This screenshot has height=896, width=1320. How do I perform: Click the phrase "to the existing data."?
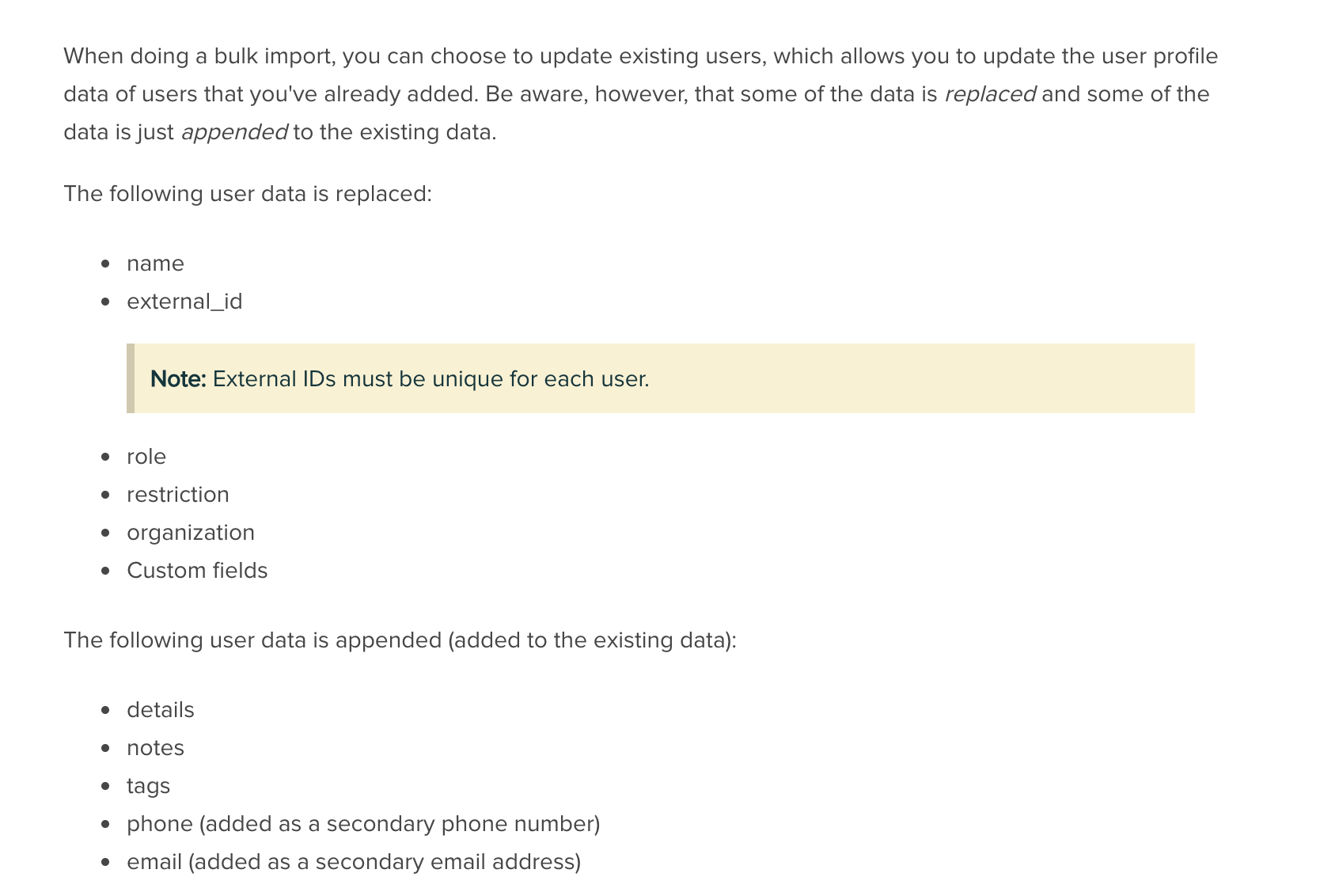[x=395, y=132]
